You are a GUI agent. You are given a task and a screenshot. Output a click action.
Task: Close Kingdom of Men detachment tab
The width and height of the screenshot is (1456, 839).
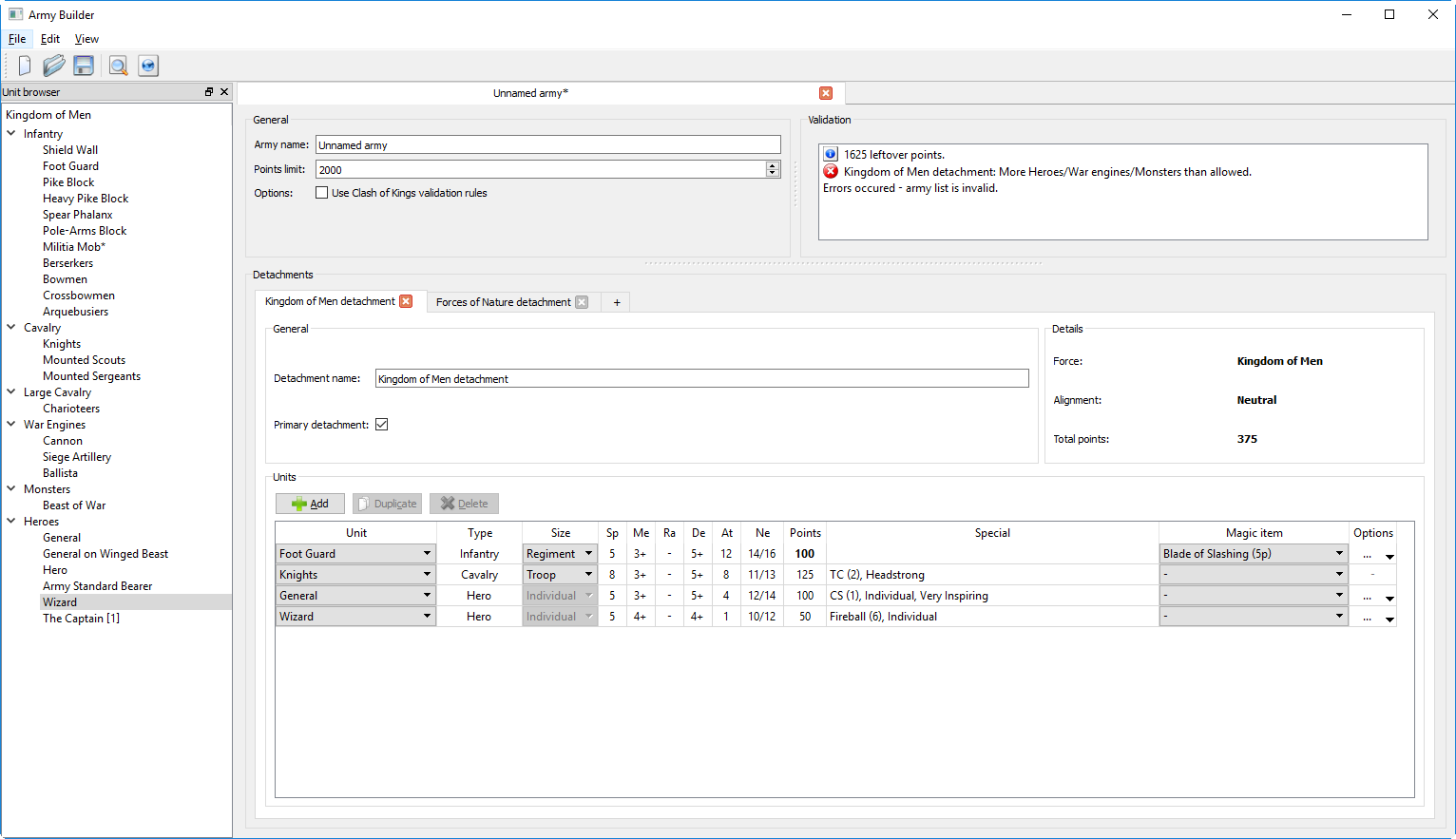(x=406, y=301)
